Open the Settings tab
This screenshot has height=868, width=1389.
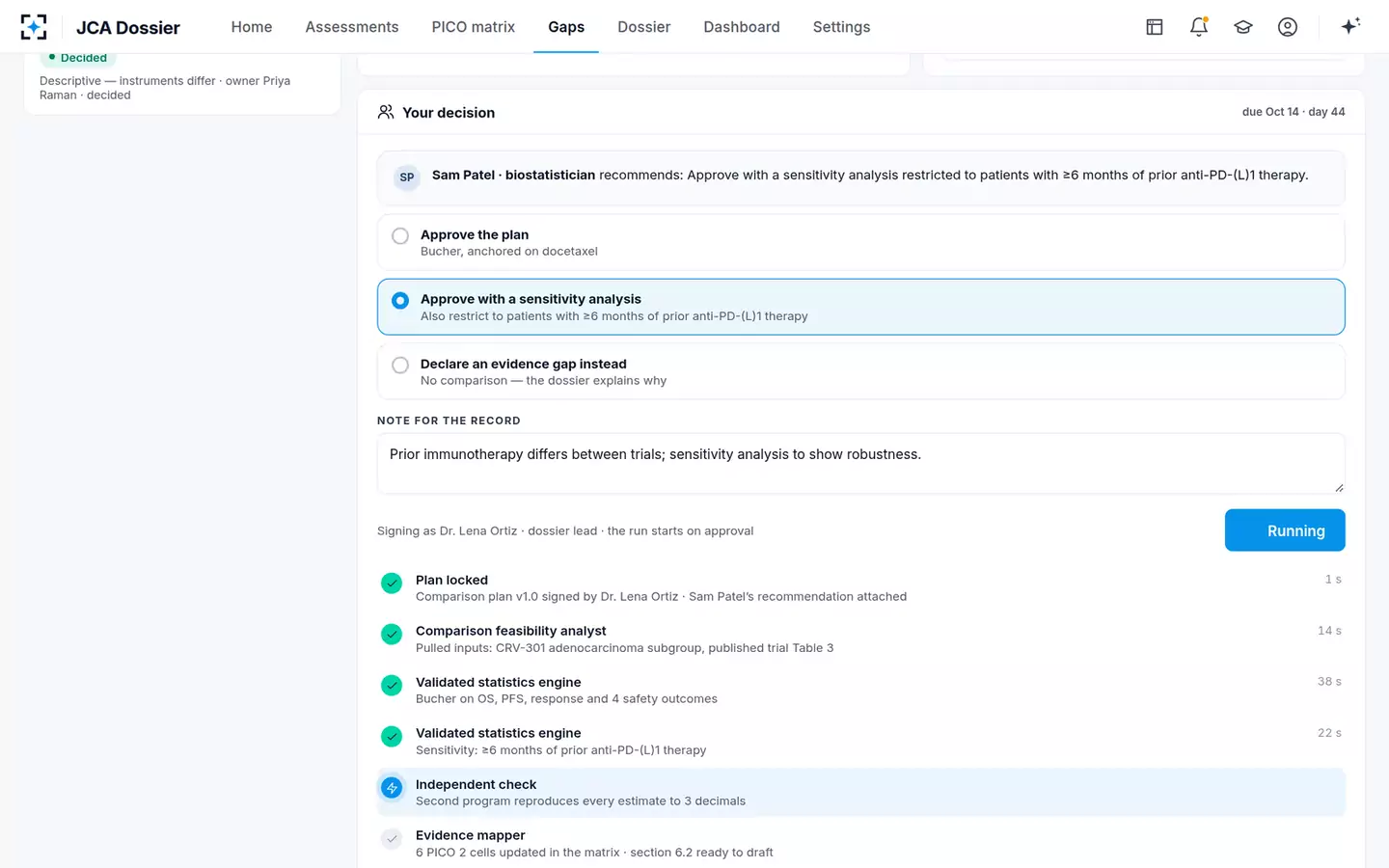pyautogui.click(x=842, y=27)
